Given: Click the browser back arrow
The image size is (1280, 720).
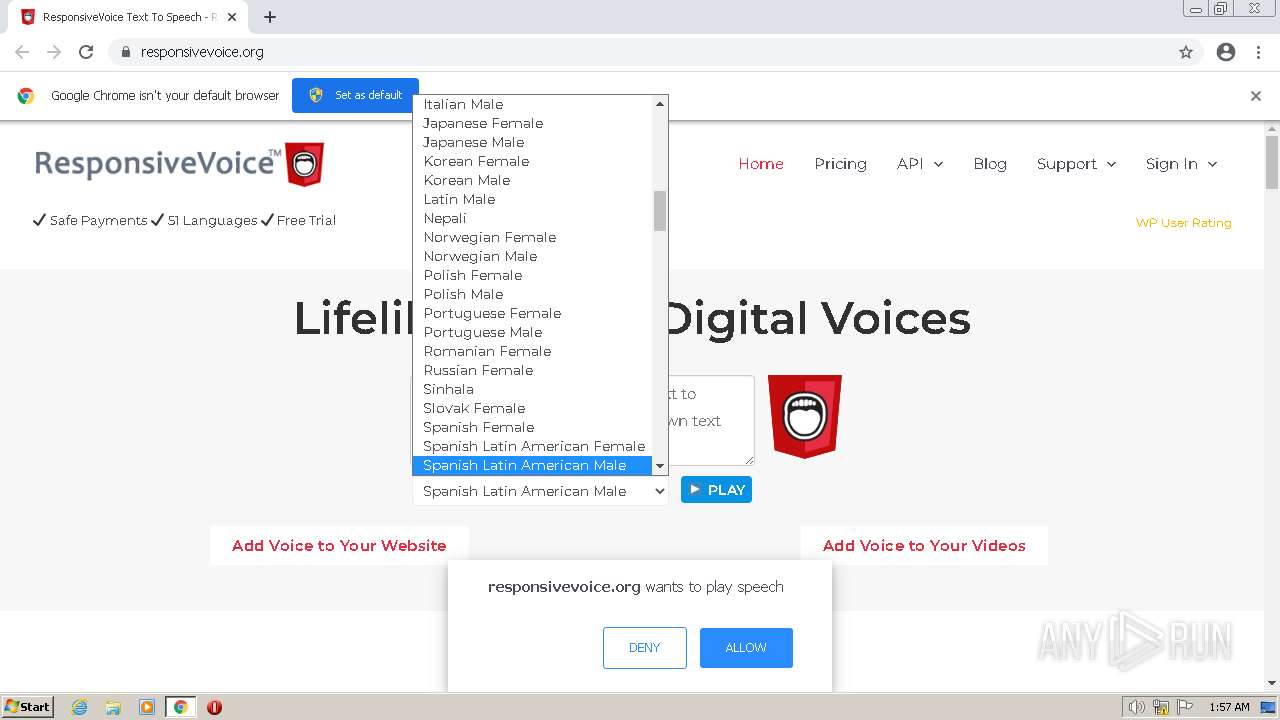Looking at the screenshot, I should [x=22, y=52].
